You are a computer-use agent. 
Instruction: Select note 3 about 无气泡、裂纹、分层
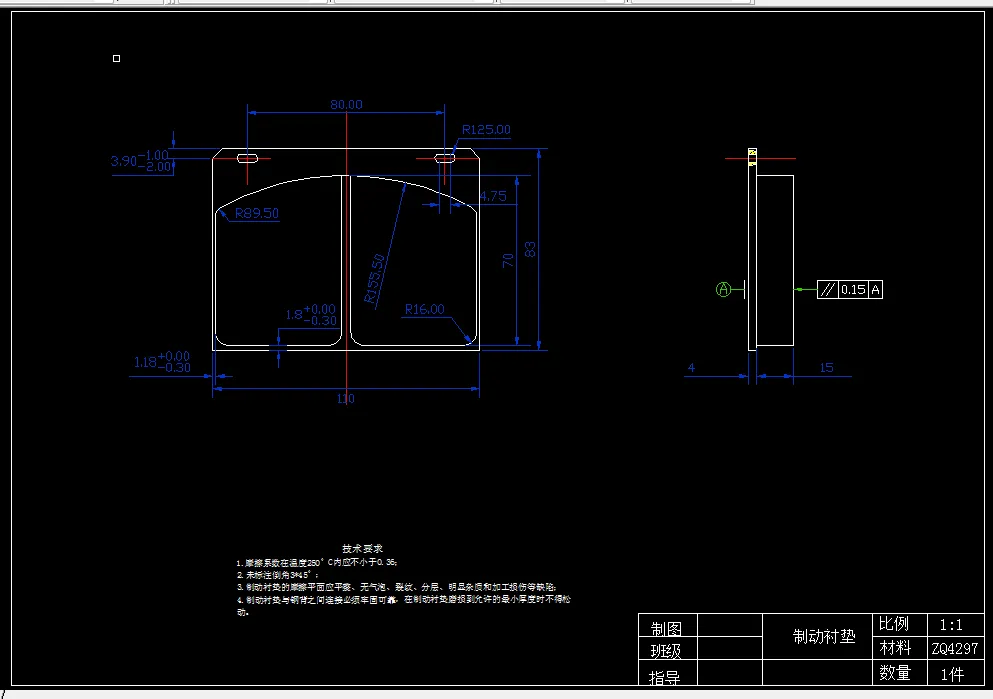pyautogui.click(x=396, y=587)
